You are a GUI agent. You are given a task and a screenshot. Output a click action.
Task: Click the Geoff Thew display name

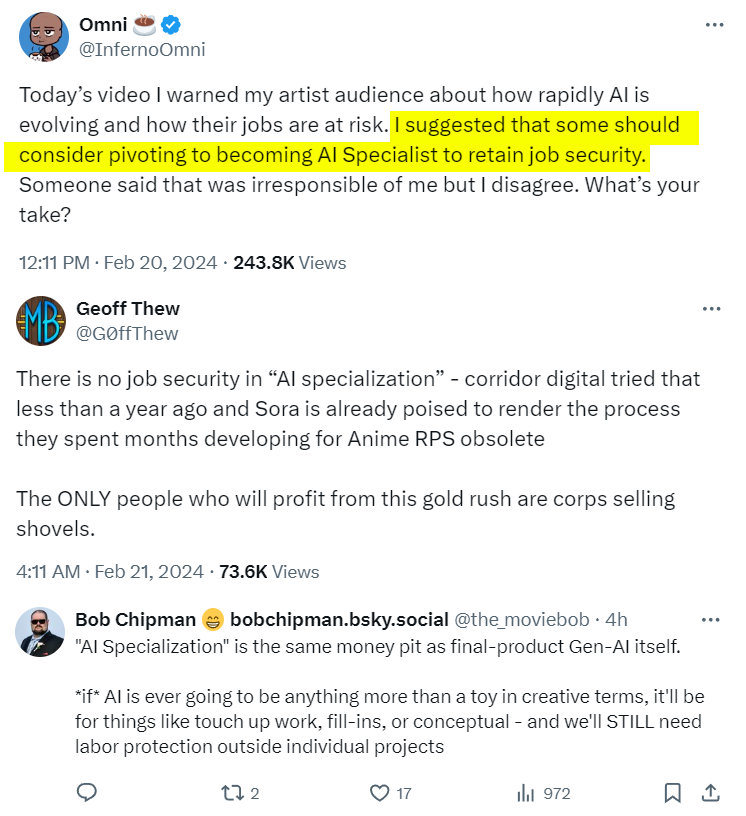pyautogui.click(x=128, y=308)
